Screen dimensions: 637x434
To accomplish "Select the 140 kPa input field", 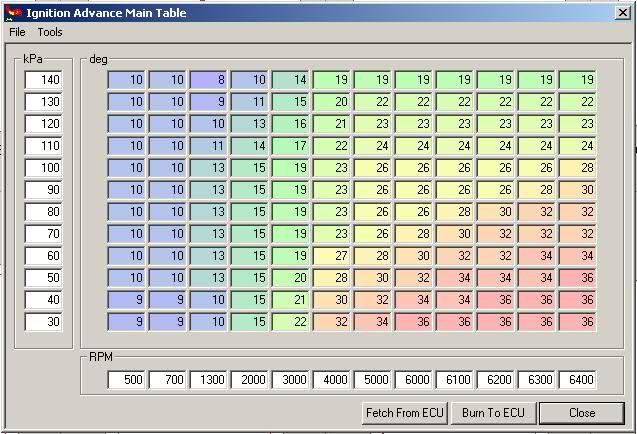I will [x=43, y=80].
